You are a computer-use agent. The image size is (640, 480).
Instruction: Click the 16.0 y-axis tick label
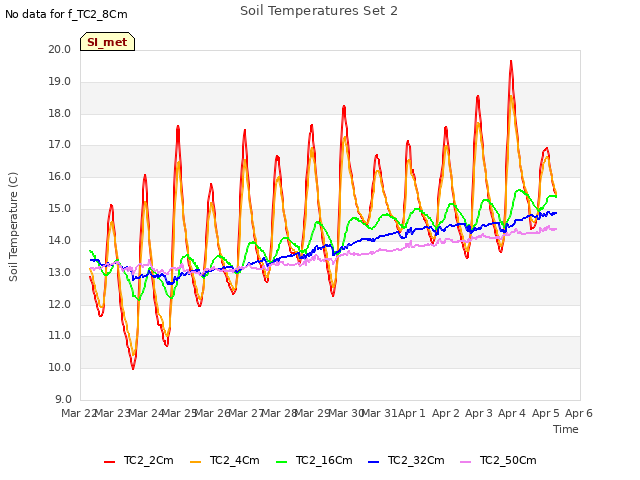60,176
